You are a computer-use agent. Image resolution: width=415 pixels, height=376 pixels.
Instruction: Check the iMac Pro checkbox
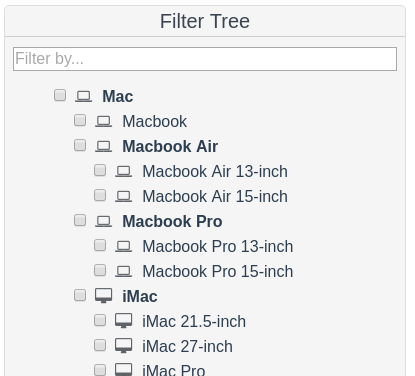pyautogui.click(x=100, y=369)
